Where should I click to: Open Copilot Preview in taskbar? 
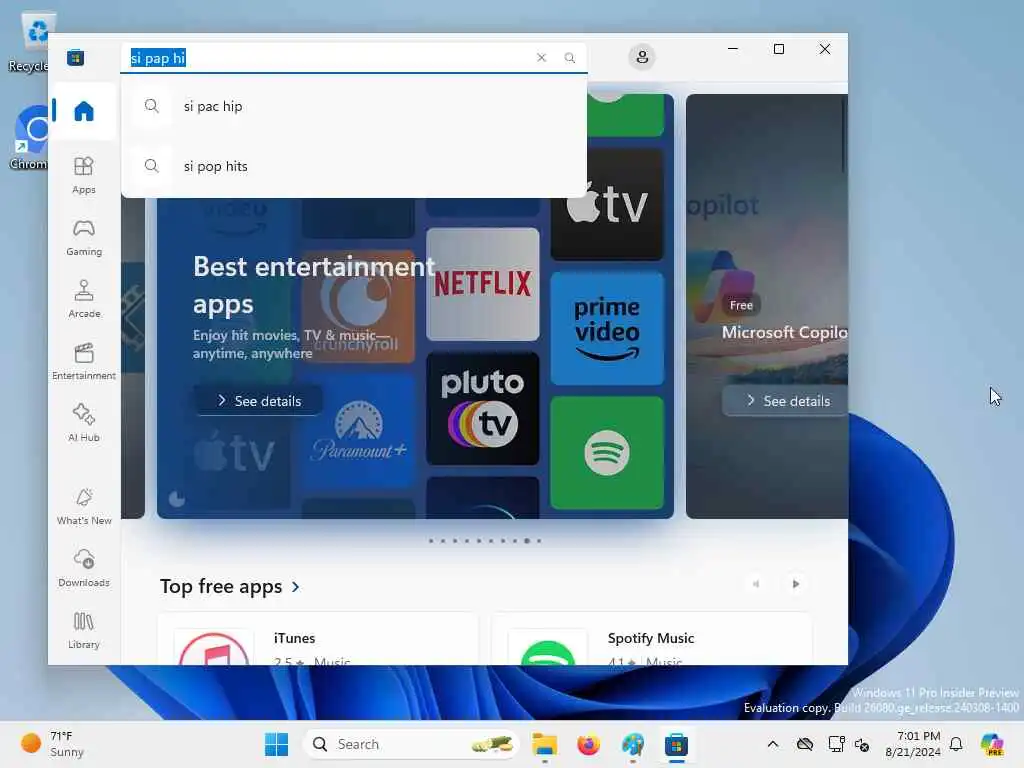(x=992, y=744)
